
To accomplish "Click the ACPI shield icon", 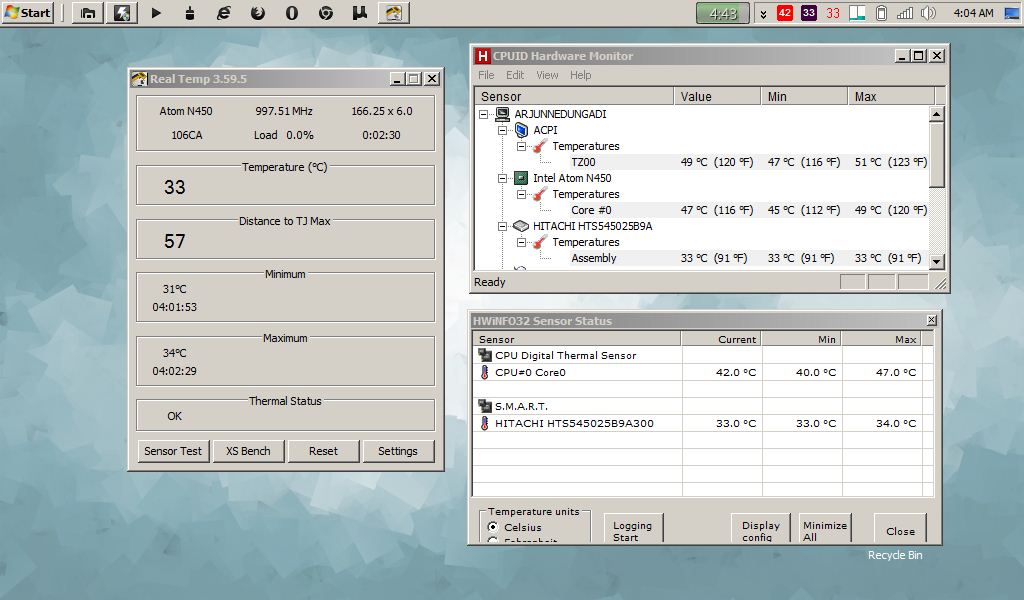I will coord(521,130).
